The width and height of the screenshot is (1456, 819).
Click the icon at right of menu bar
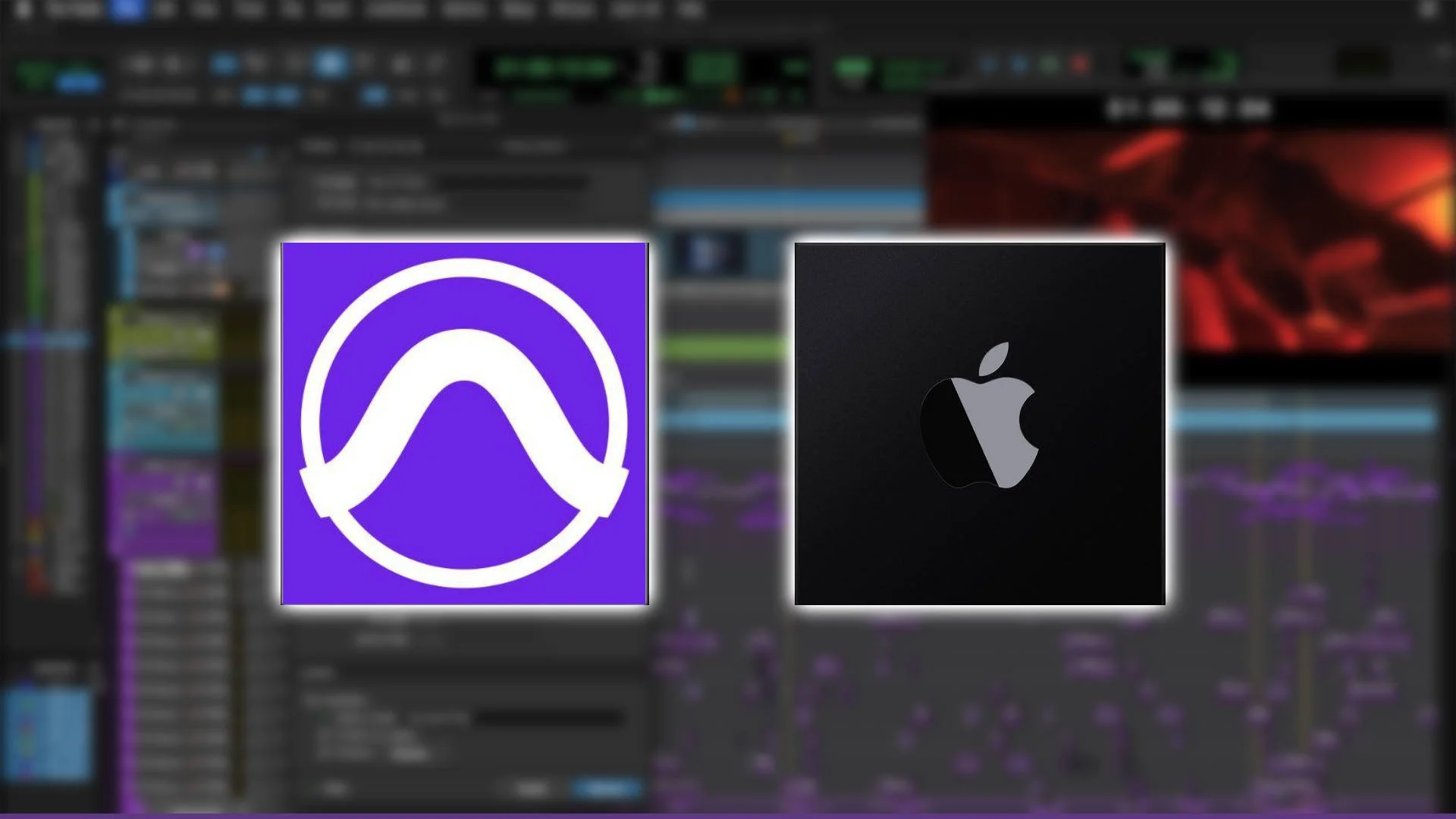click(x=1427, y=9)
